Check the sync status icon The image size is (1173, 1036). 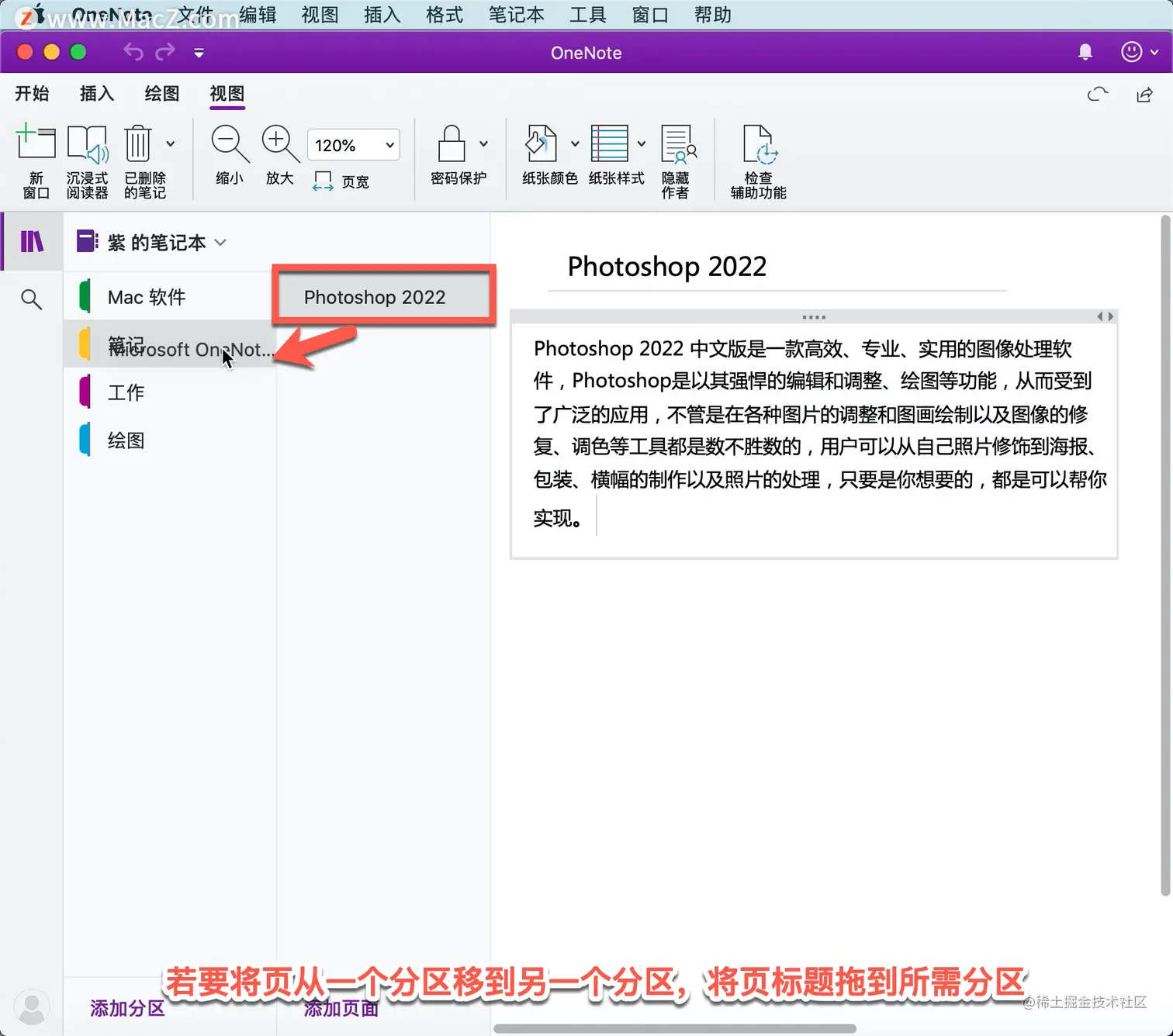(1098, 95)
